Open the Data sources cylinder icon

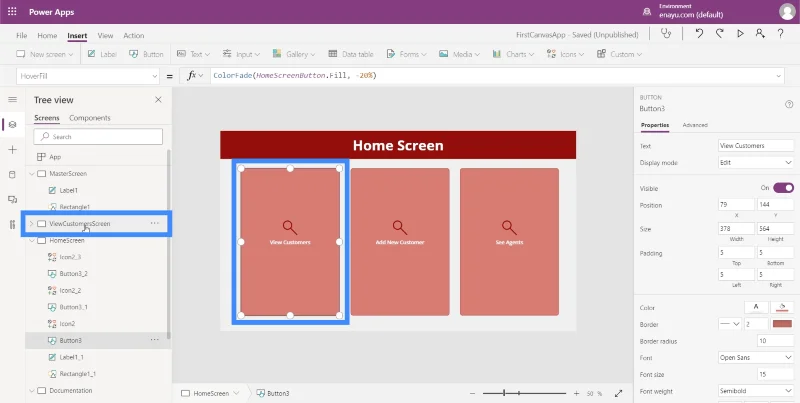point(12,174)
